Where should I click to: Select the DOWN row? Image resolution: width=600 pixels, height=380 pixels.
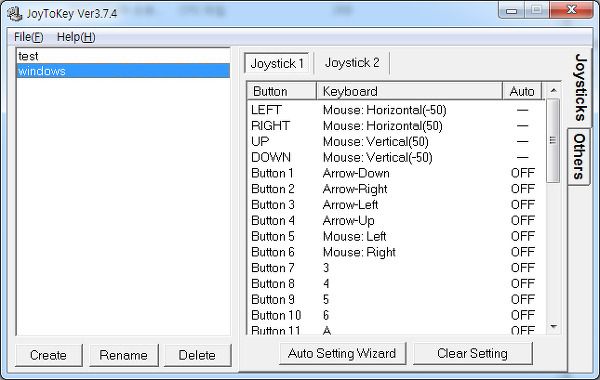396,157
